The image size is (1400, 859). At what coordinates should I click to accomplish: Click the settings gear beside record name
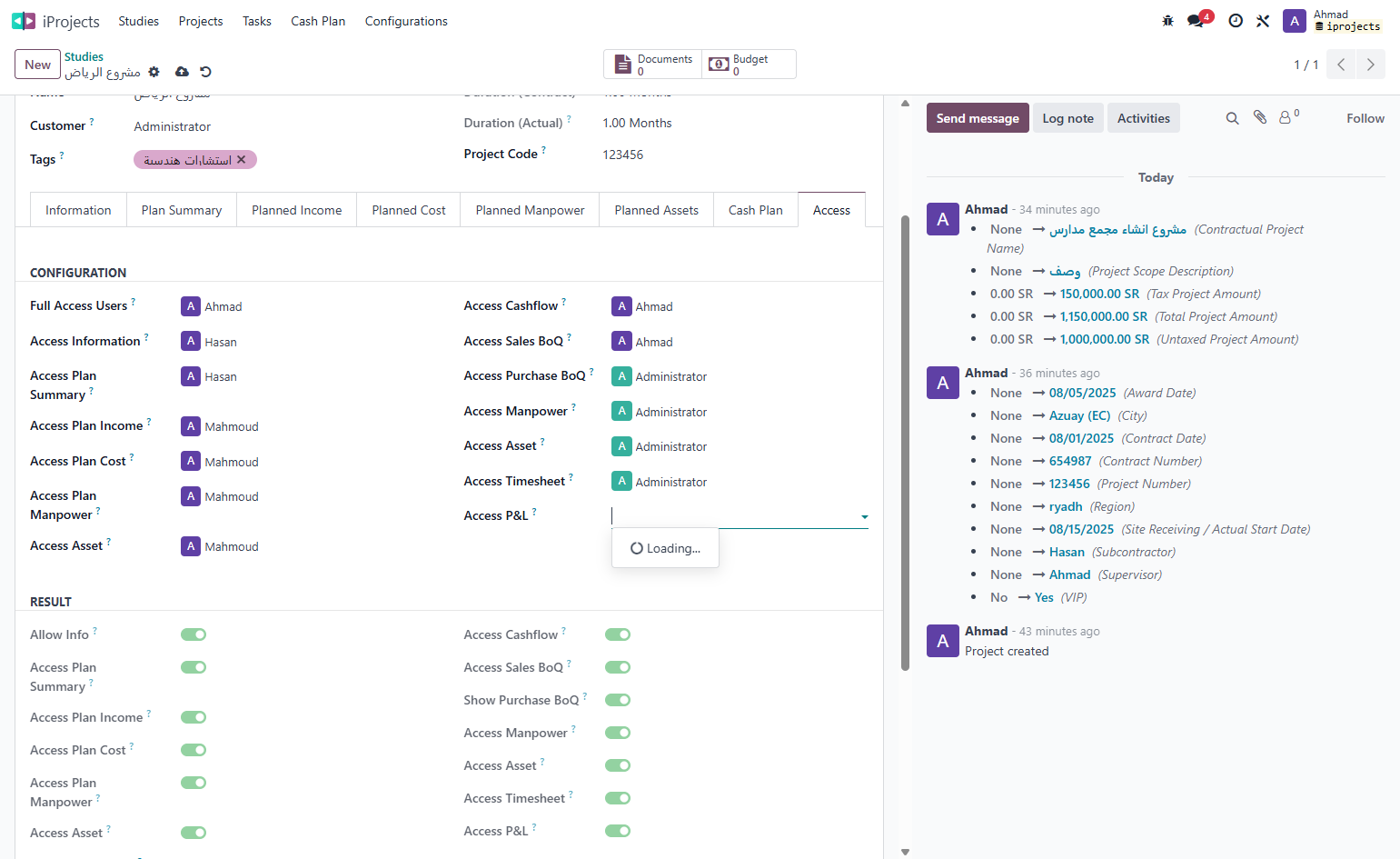click(154, 72)
